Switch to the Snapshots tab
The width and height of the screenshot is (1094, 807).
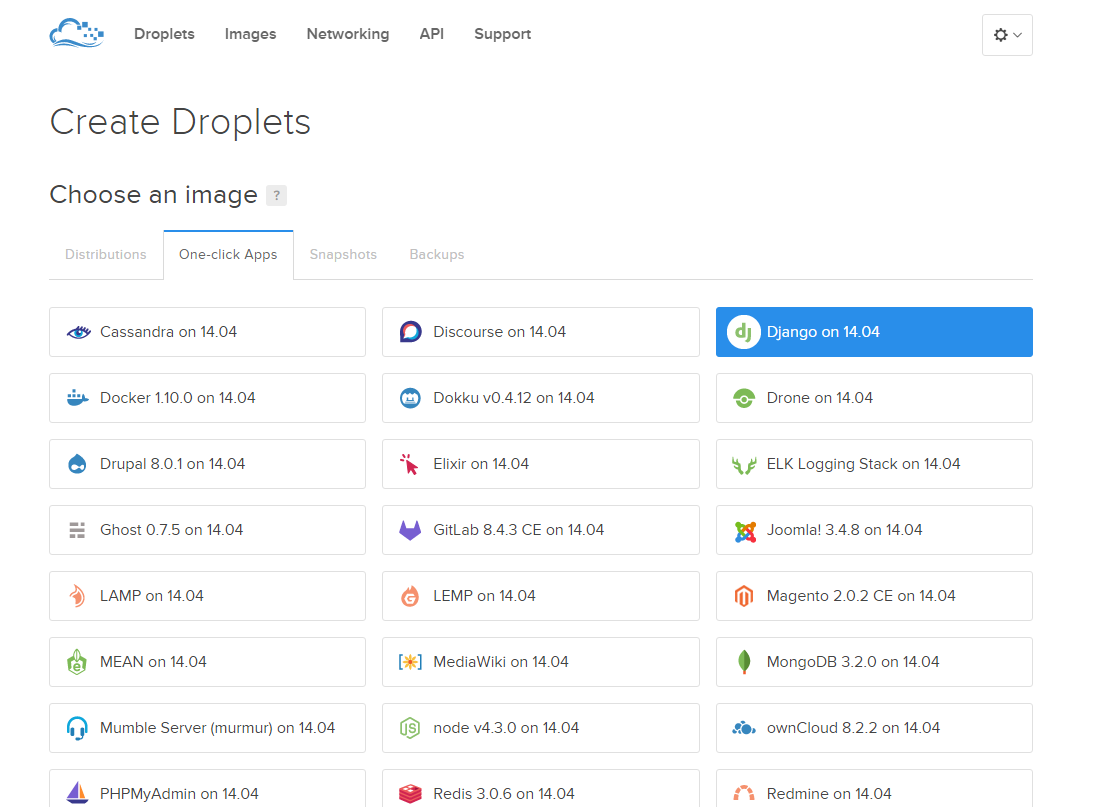point(343,255)
